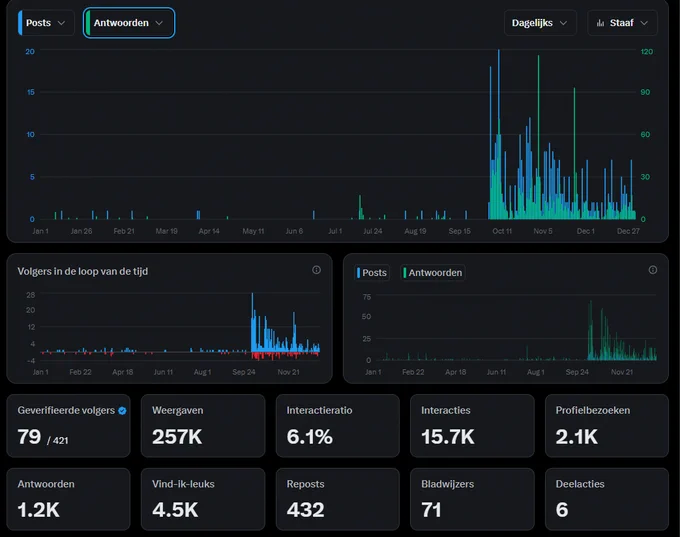Open the Posts metric dropdown
680x537 pixels.
(46, 23)
